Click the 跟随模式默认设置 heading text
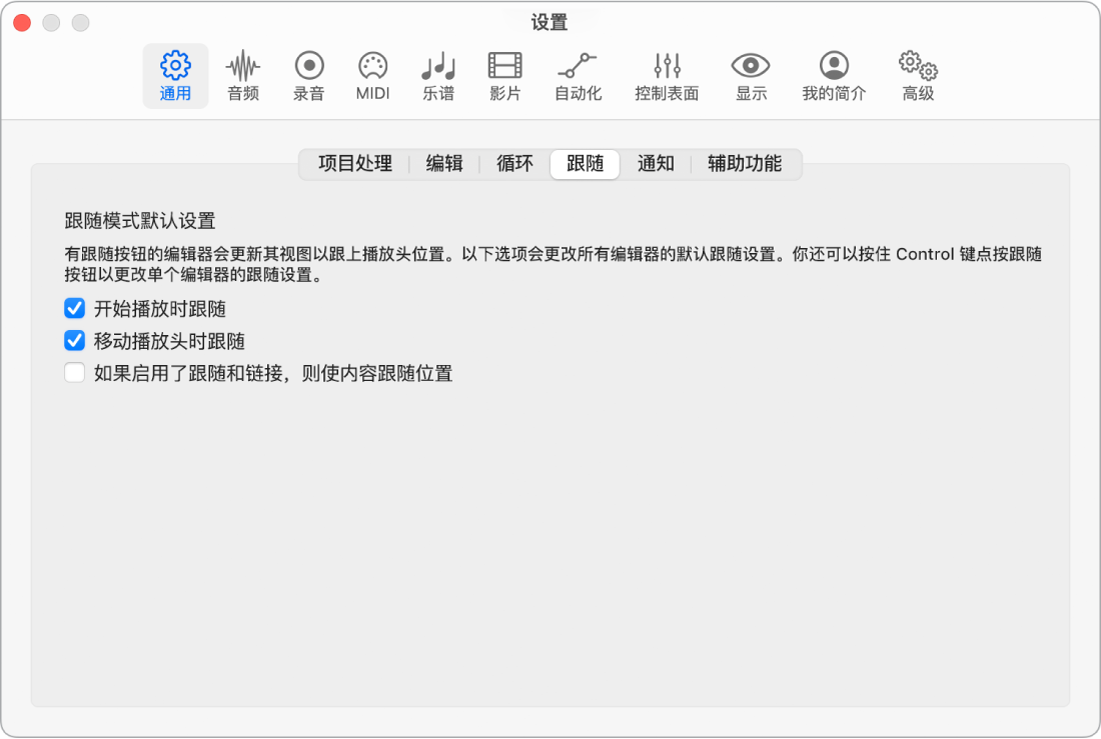The width and height of the screenshot is (1101, 739). (x=140, y=221)
